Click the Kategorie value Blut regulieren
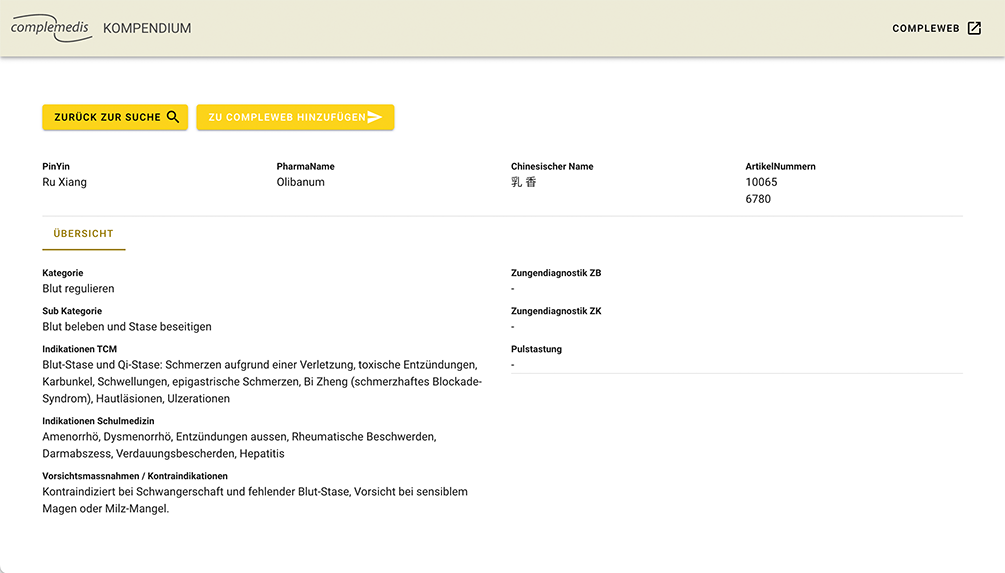 click(78, 289)
